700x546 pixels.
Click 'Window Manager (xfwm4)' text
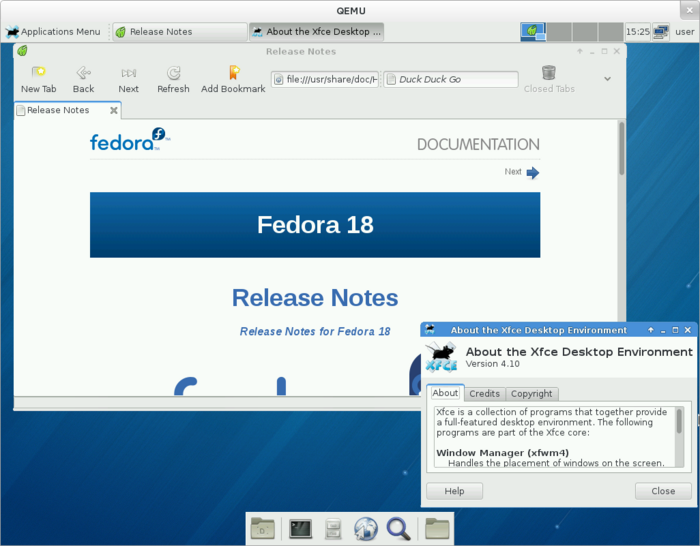coord(502,453)
